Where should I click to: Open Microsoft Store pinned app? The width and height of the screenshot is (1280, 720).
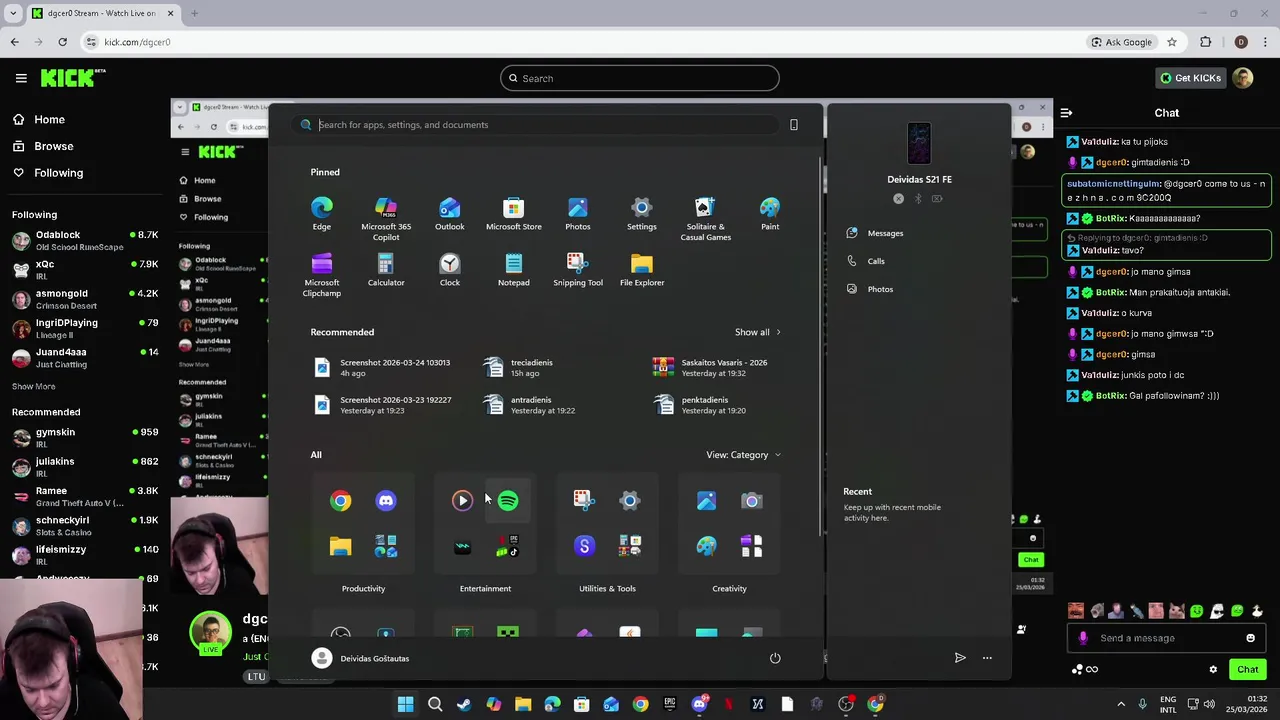(514, 213)
